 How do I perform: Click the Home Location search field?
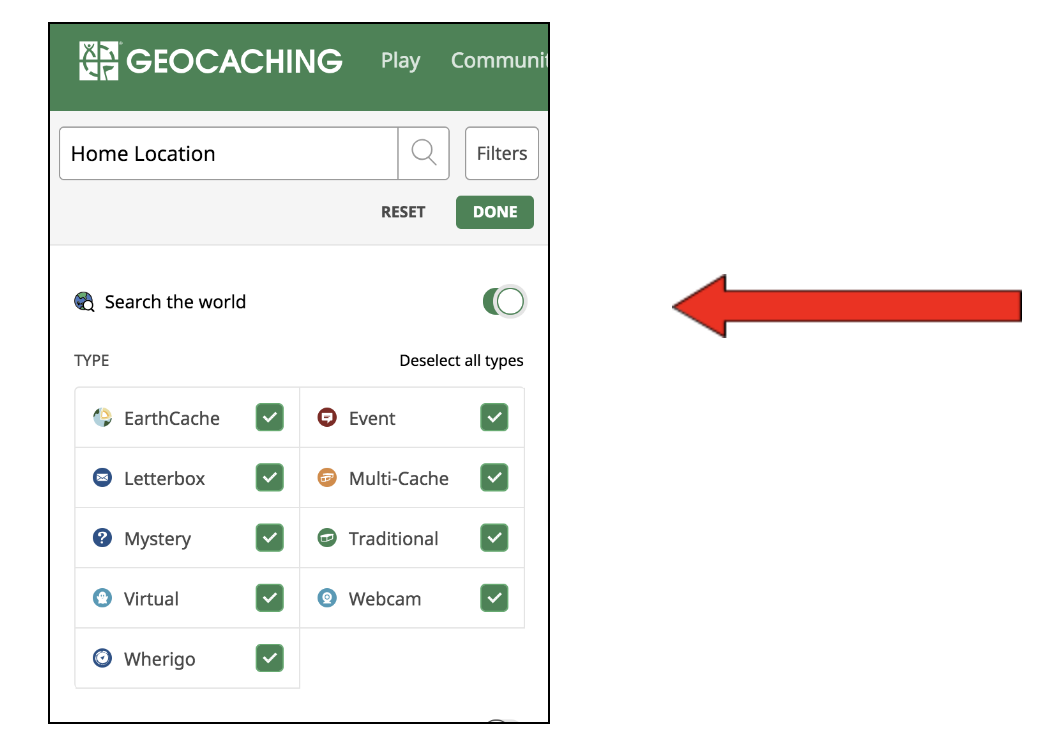pos(229,153)
